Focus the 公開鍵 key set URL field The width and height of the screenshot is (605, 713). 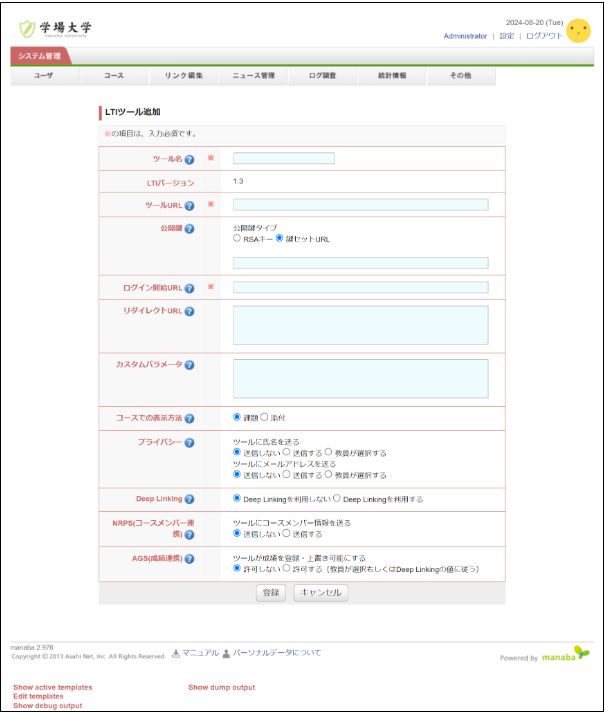(x=361, y=263)
